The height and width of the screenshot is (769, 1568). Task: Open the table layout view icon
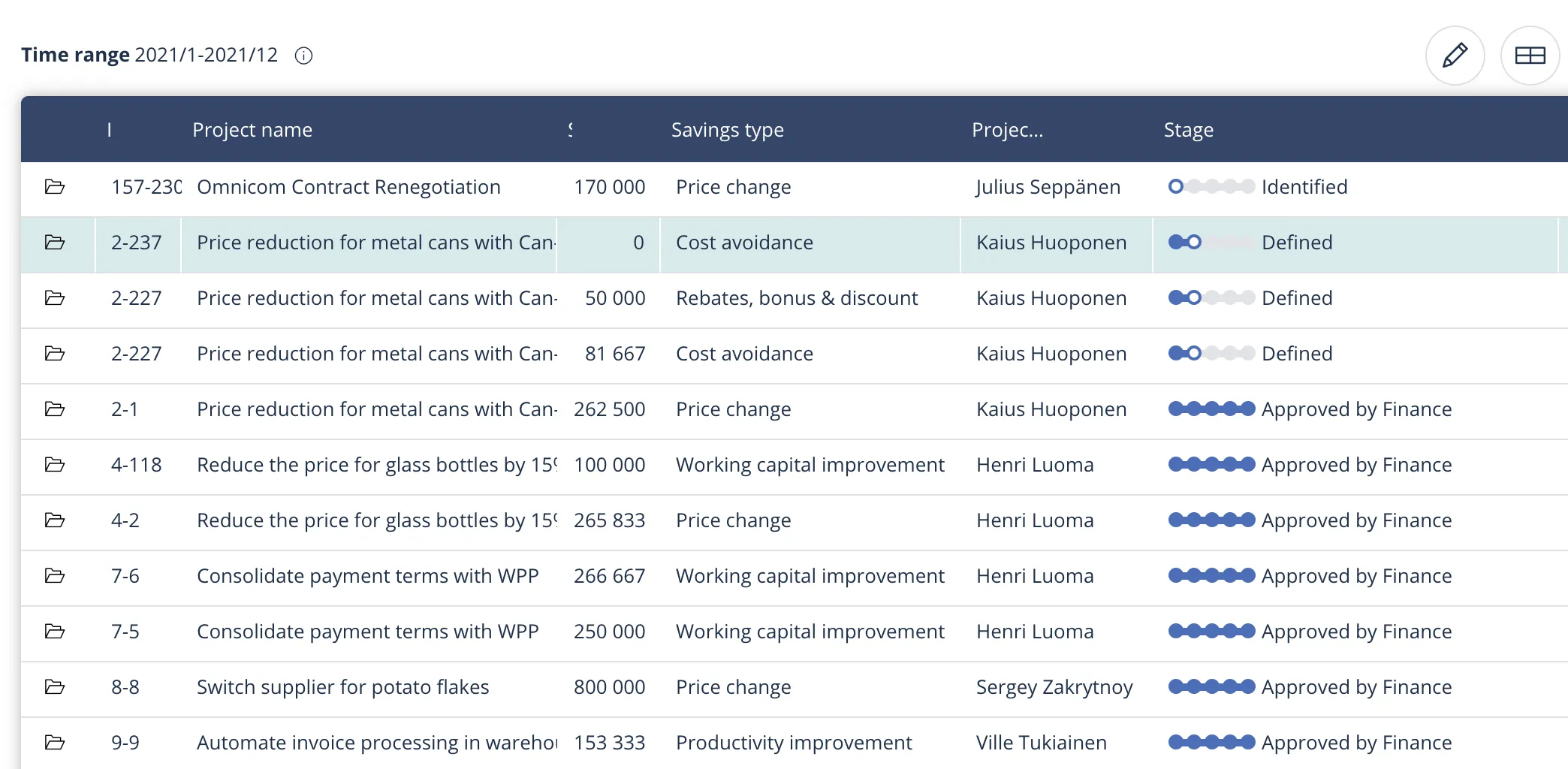1530,56
